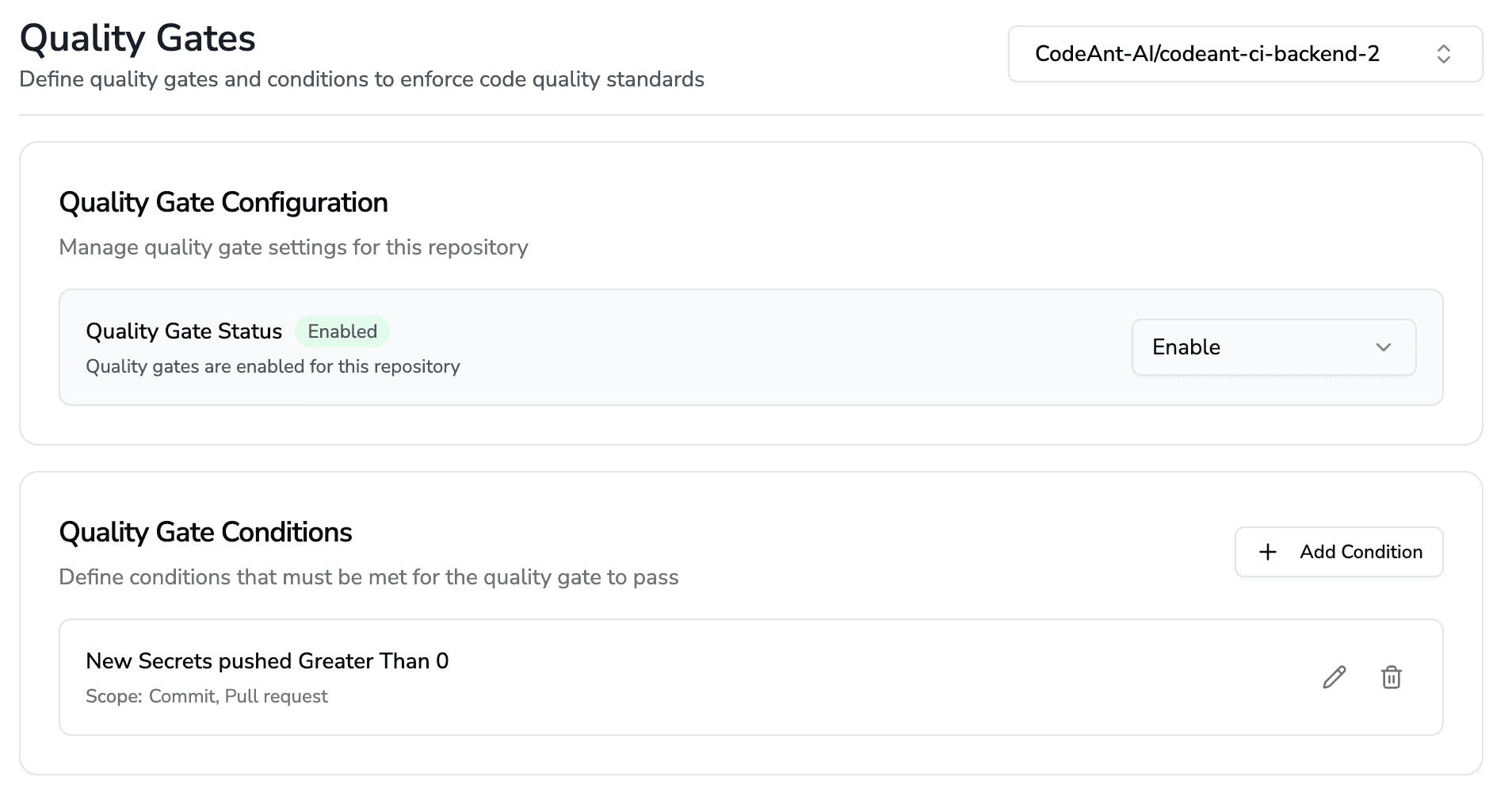Click the green Enabled status badge
1512x804 pixels.
[342, 331]
